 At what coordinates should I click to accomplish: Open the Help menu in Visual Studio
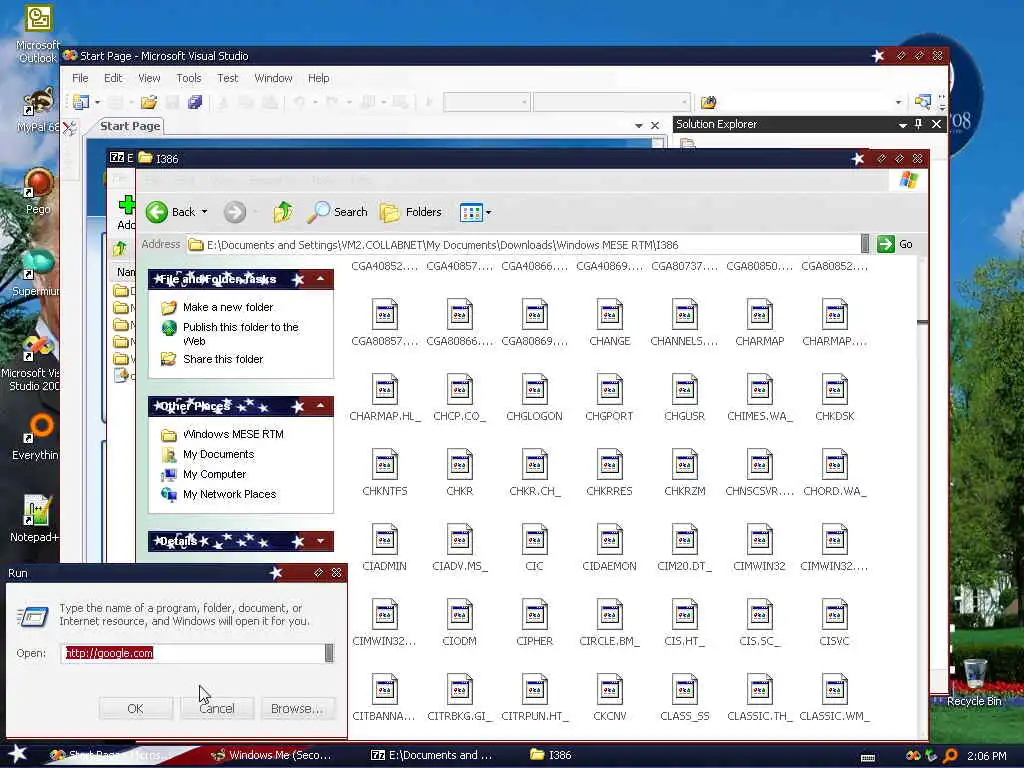(x=318, y=78)
